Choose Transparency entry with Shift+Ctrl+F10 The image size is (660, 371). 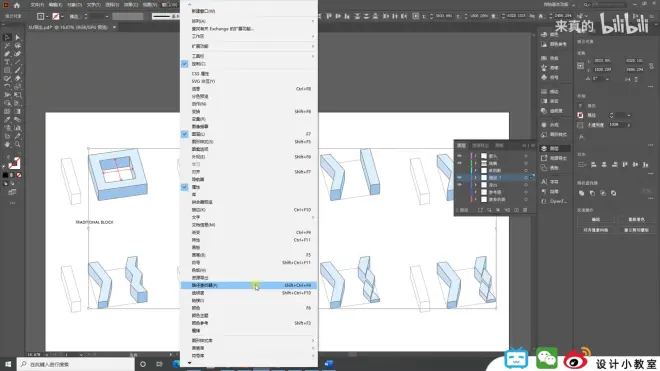[248, 293]
